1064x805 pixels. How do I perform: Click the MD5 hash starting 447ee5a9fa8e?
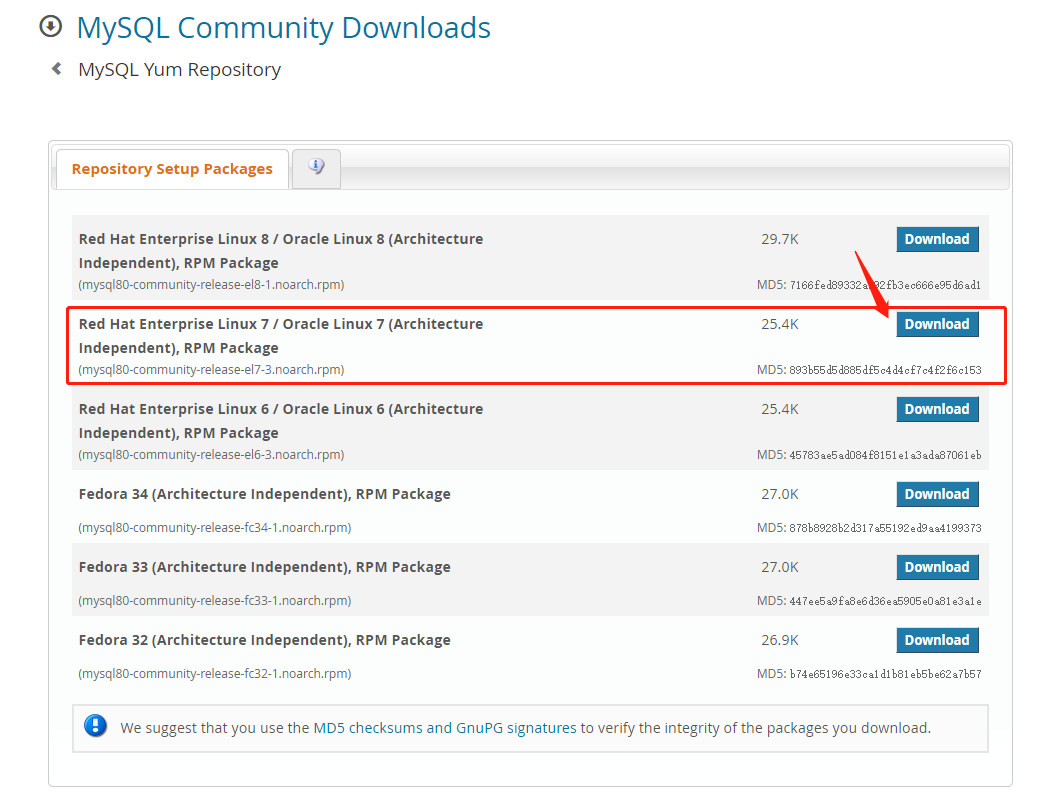(x=885, y=601)
